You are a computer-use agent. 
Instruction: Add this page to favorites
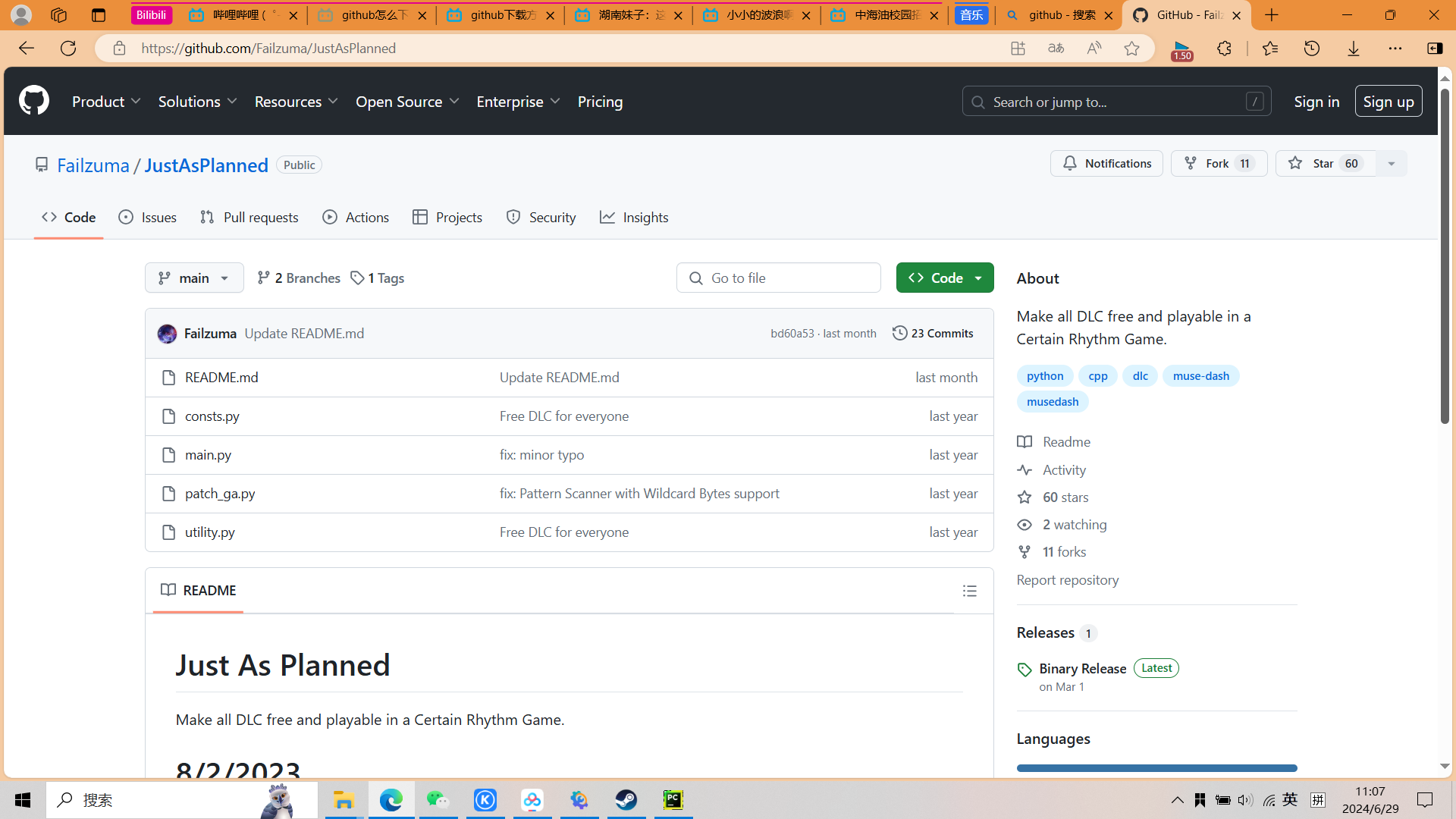coord(1131,49)
